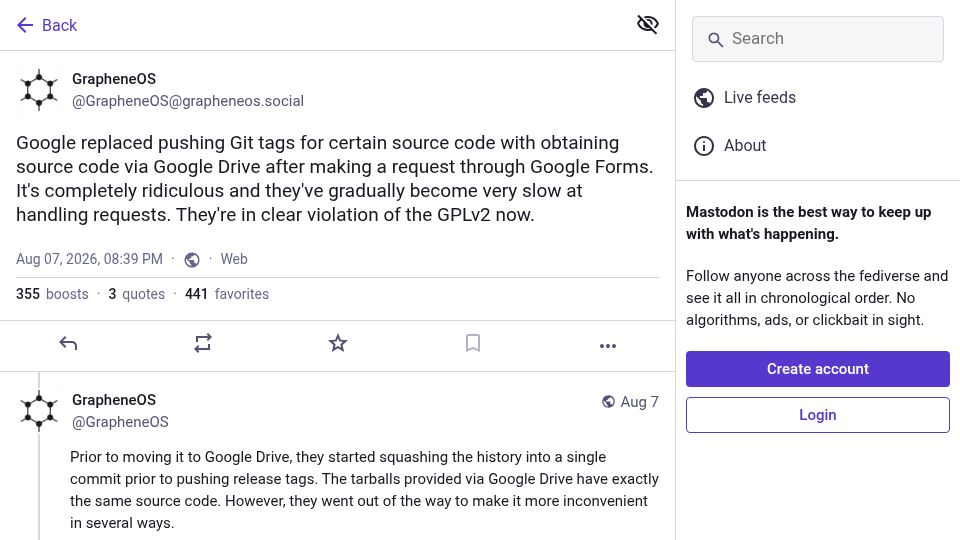Go back using the Back arrow
The width and height of the screenshot is (960, 540).
(x=25, y=25)
